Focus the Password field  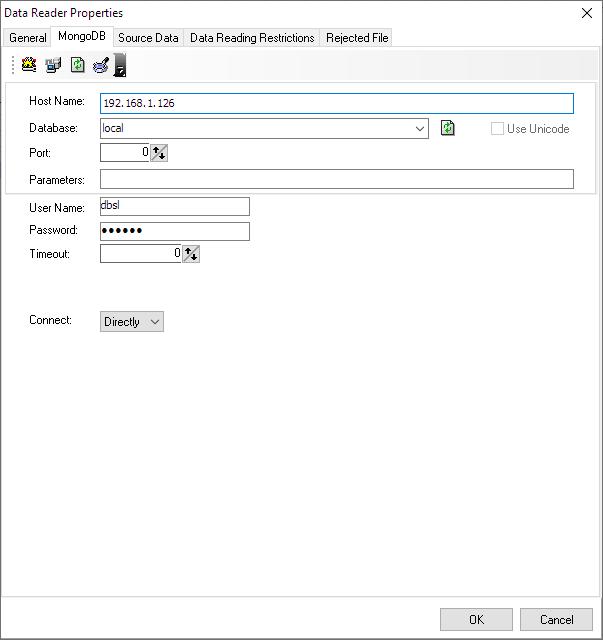click(x=175, y=231)
